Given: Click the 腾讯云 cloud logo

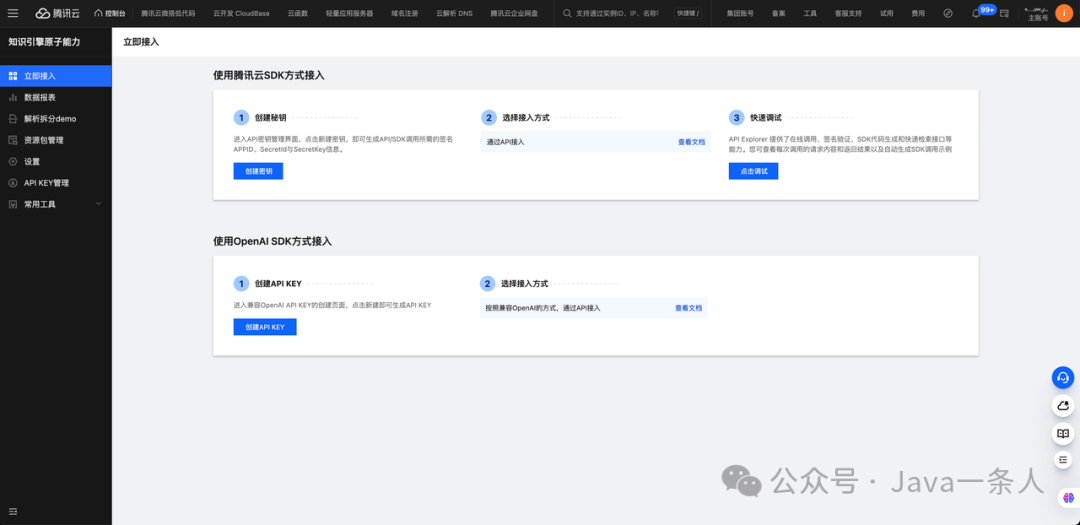Looking at the screenshot, I should click(58, 13).
